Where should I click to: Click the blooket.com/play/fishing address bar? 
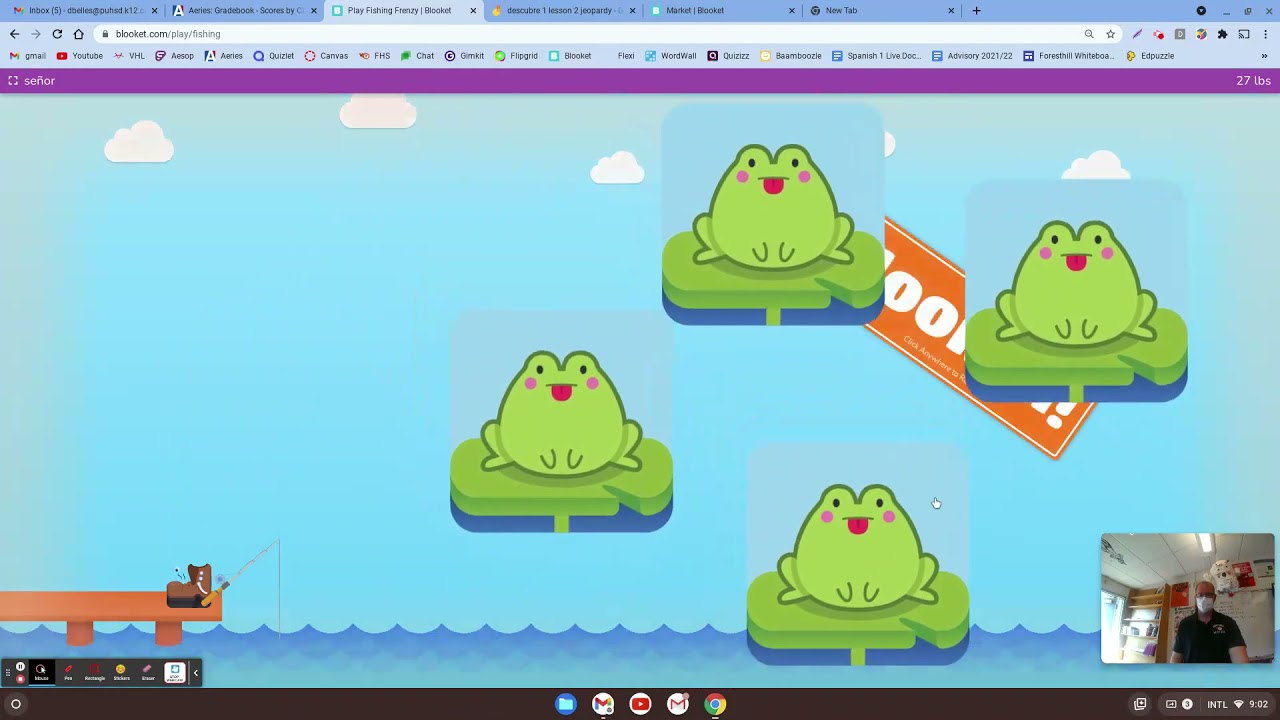[610, 34]
